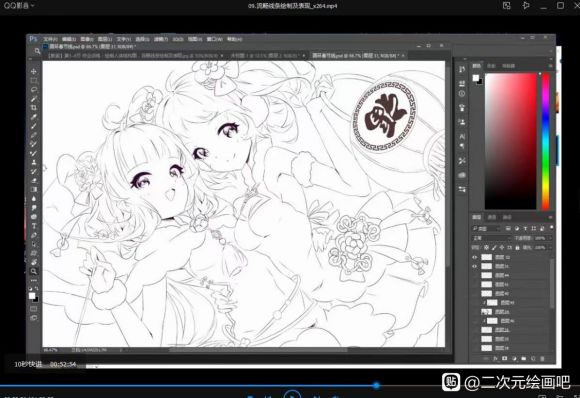Create a new layer icon

533,358
